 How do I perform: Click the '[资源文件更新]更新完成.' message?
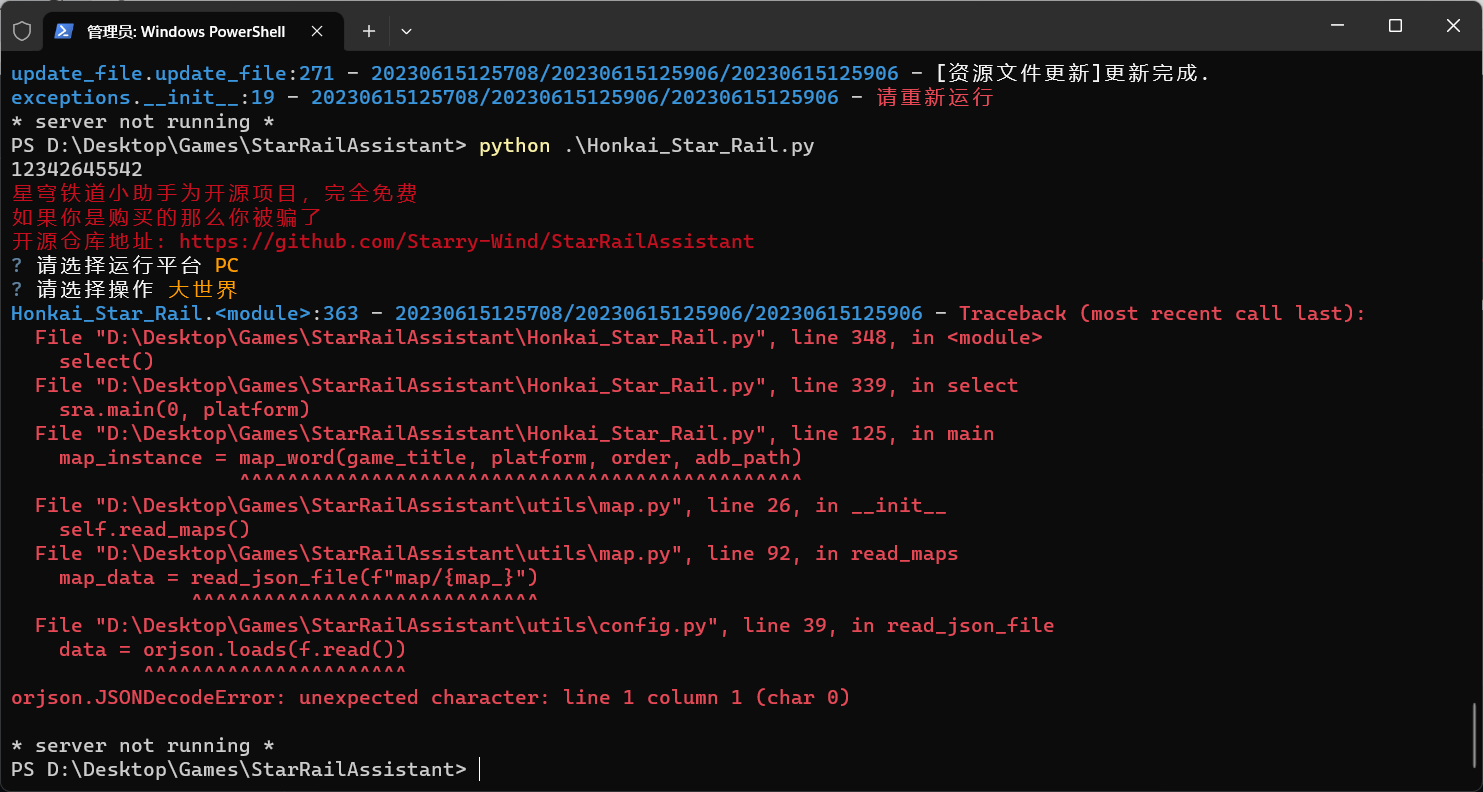(1073, 73)
